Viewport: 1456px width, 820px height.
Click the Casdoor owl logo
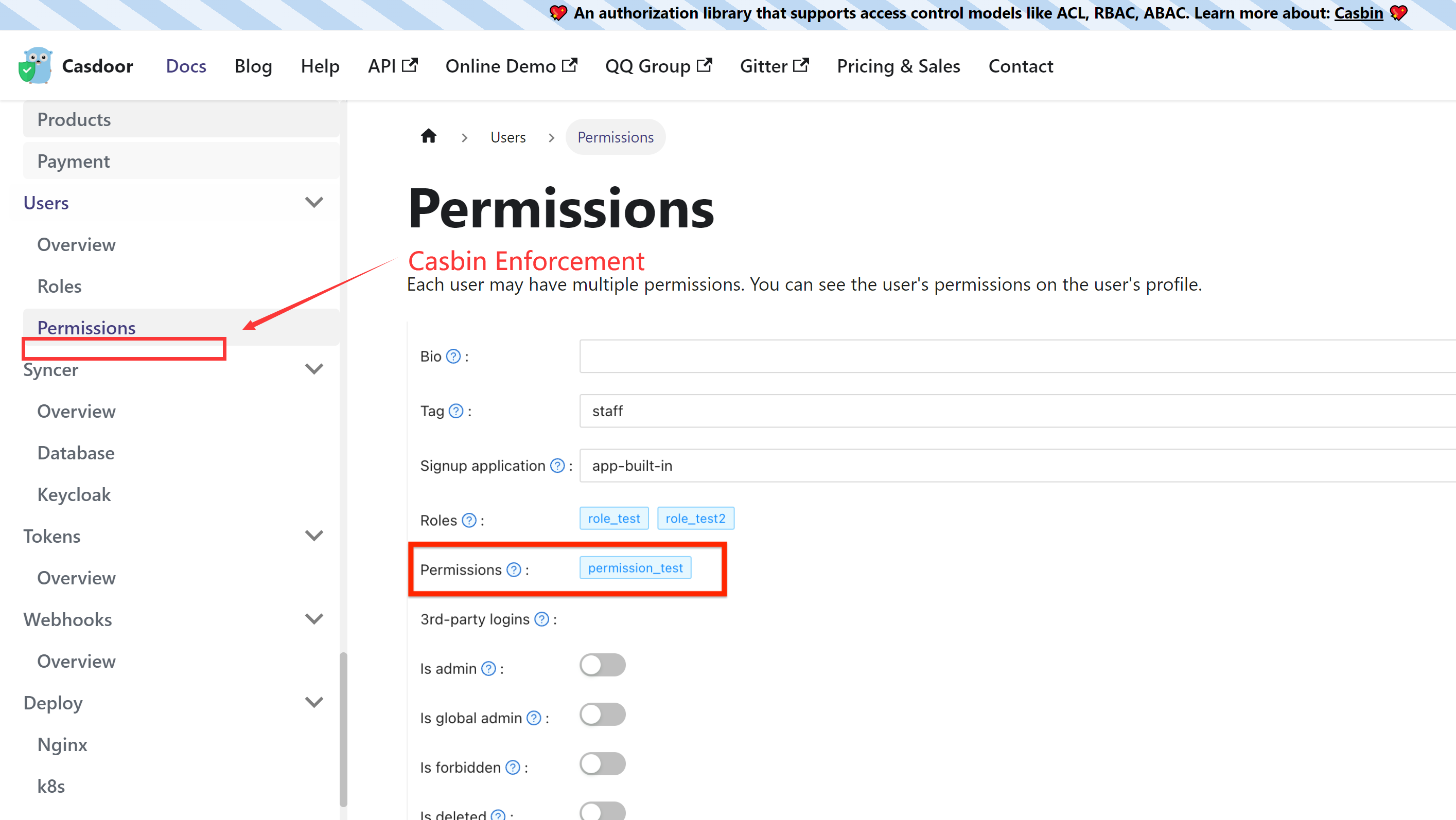point(35,65)
